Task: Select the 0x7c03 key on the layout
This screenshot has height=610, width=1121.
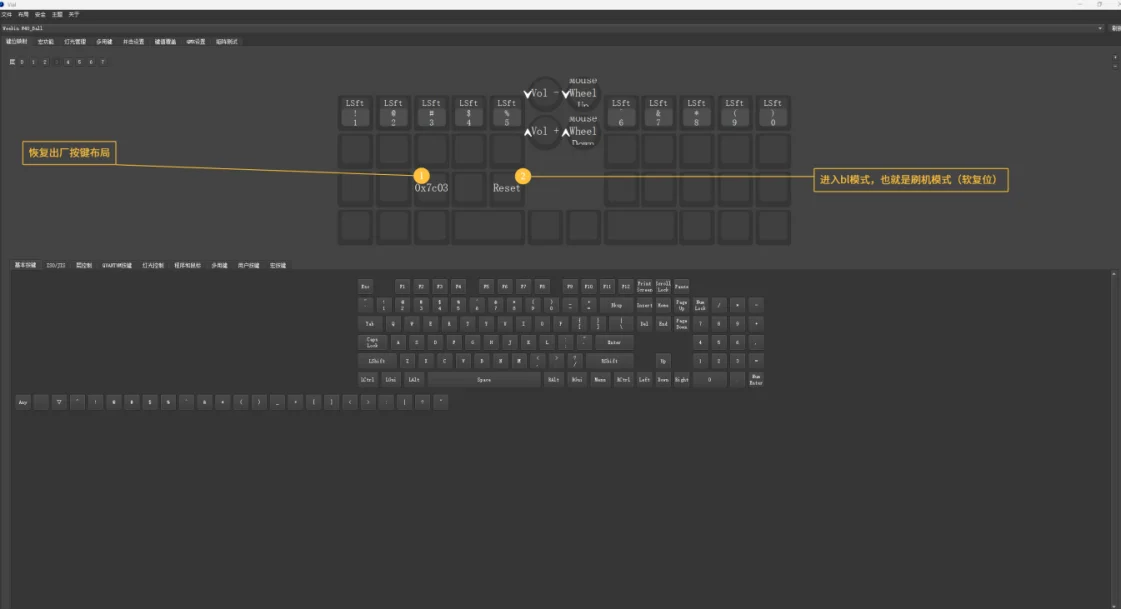Action: click(431, 188)
